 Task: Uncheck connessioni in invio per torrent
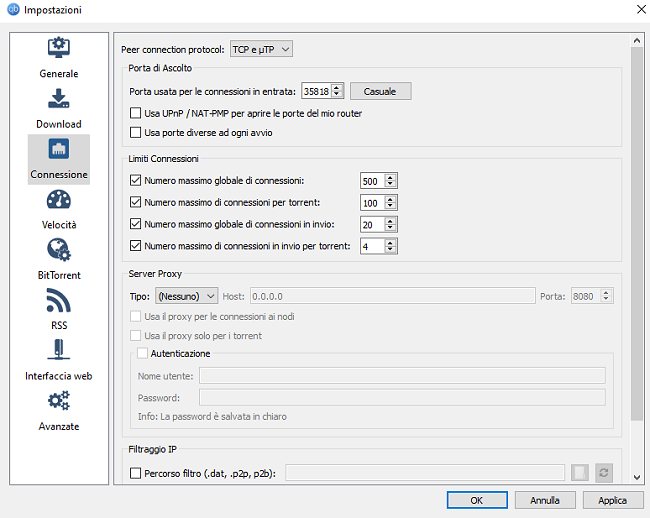pyautogui.click(x=135, y=246)
